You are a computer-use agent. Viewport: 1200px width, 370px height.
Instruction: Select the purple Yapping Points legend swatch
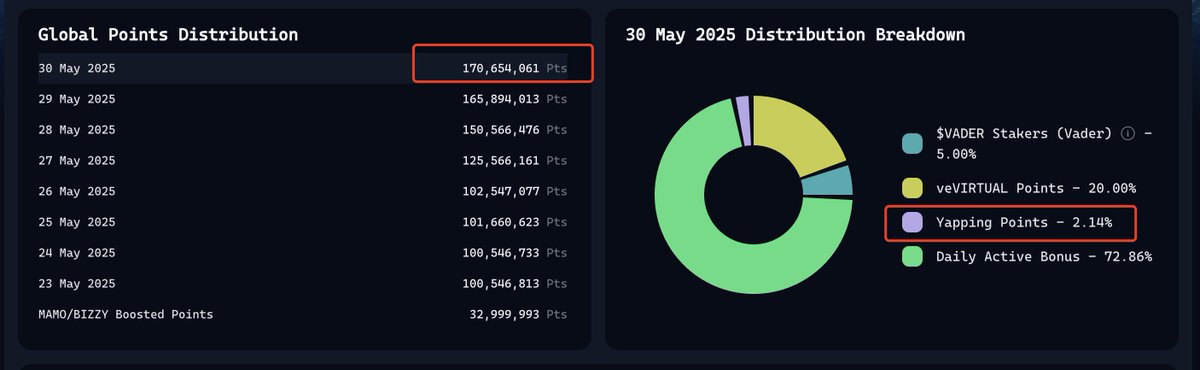912,222
